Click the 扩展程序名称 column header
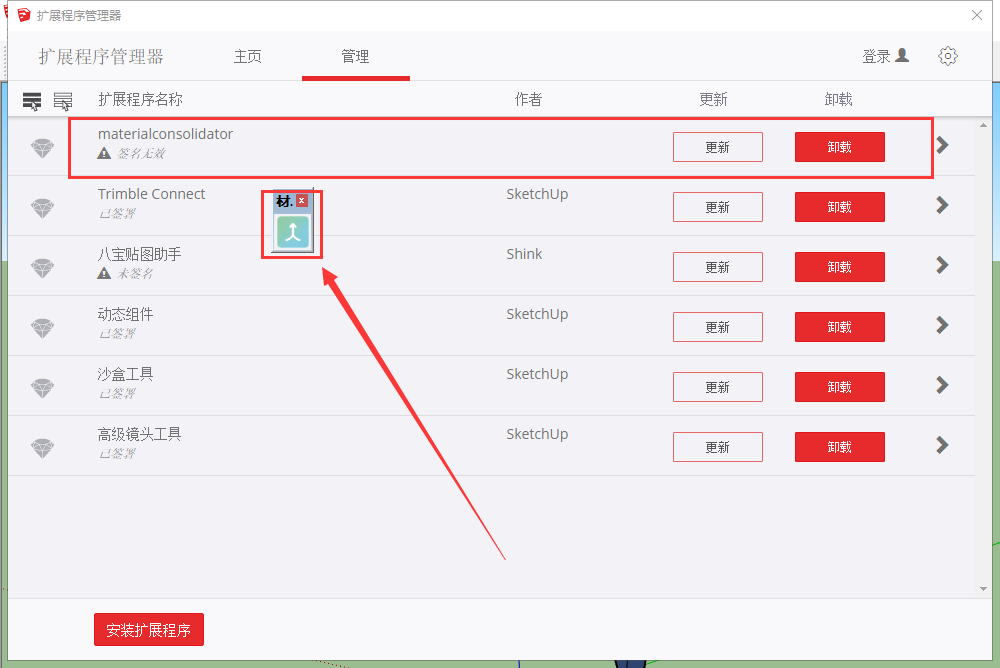1000x668 pixels. click(x=140, y=100)
